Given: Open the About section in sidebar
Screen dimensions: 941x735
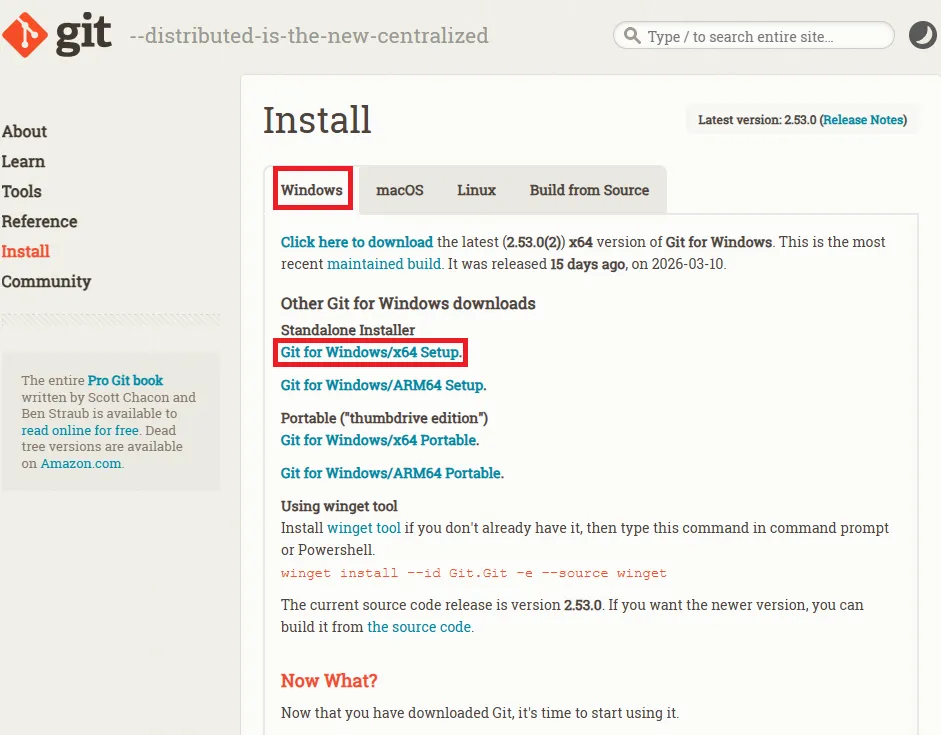Looking at the screenshot, I should (24, 131).
